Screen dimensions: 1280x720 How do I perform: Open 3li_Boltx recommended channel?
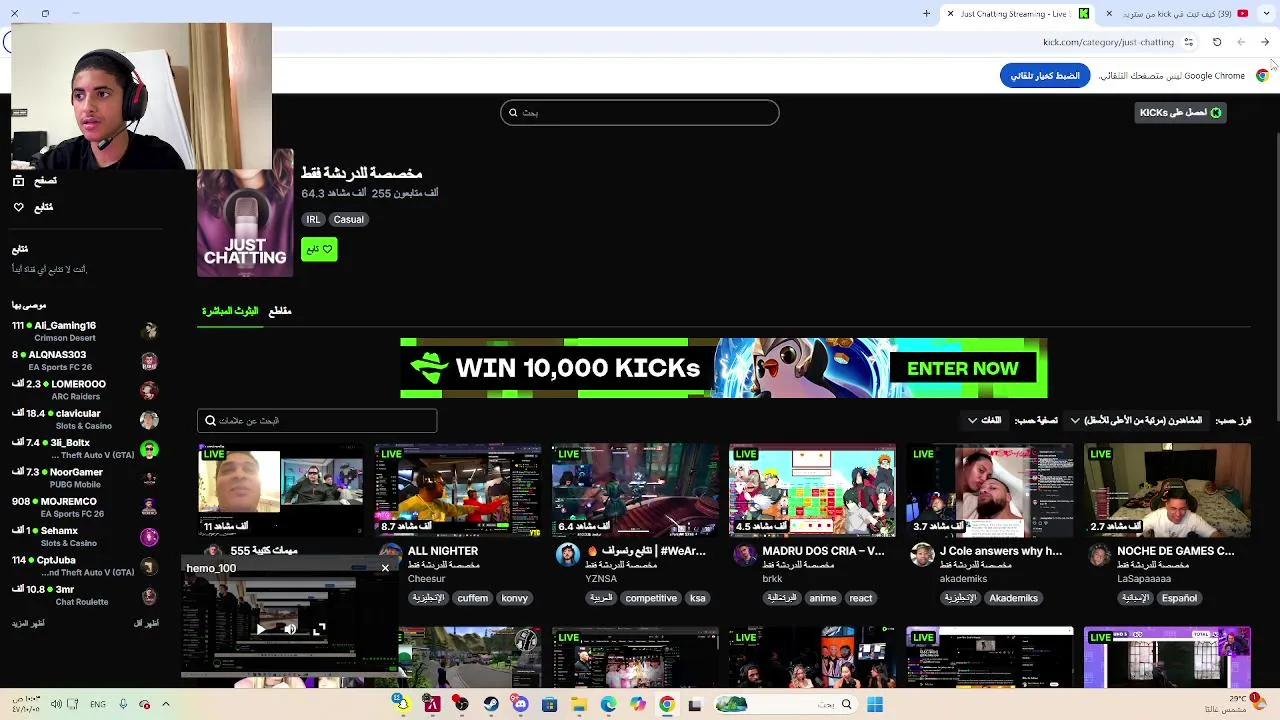pyautogui.click(x=85, y=449)
